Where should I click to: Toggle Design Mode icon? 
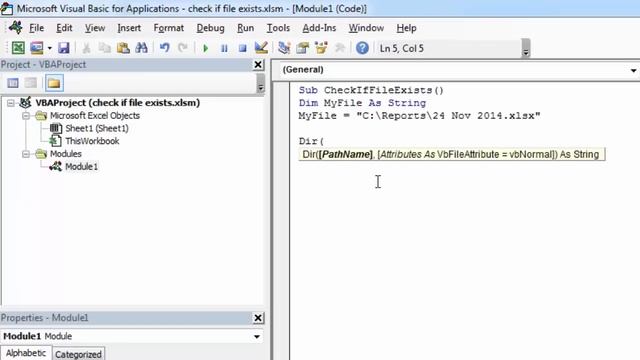click(x=261, y=48)
